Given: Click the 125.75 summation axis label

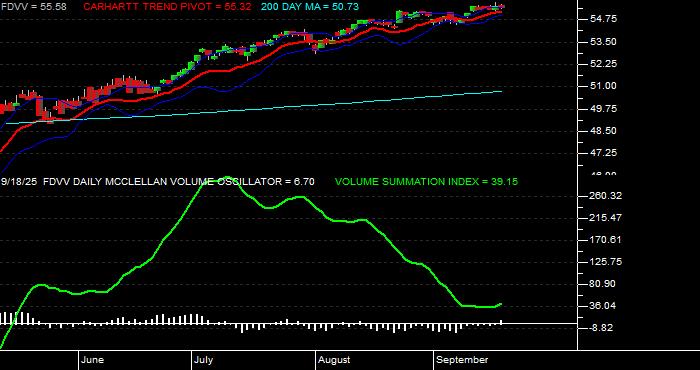Looking at the screenshot, I should [x=605, y=262].
